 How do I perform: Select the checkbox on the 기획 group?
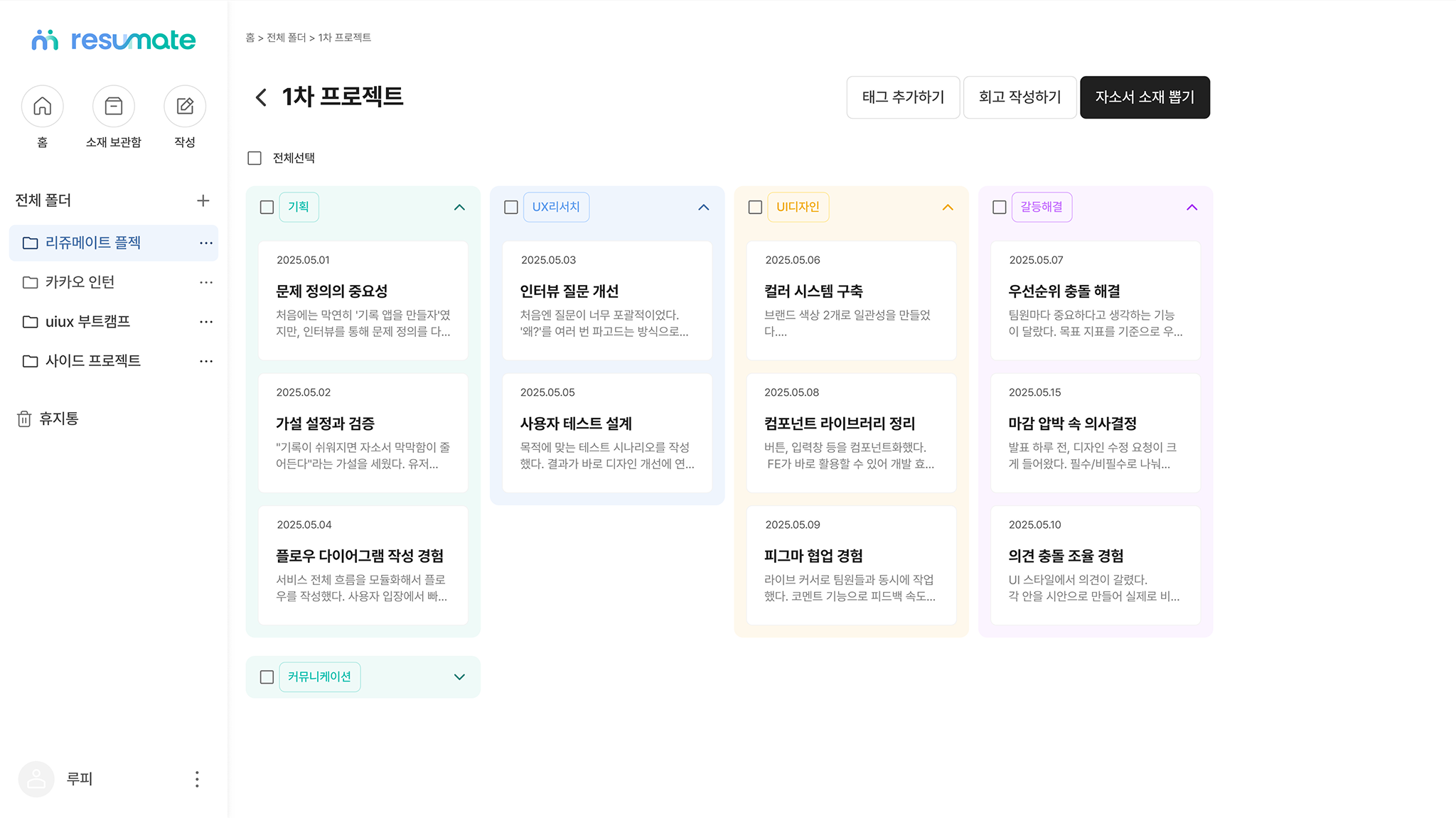click(267, 207)
